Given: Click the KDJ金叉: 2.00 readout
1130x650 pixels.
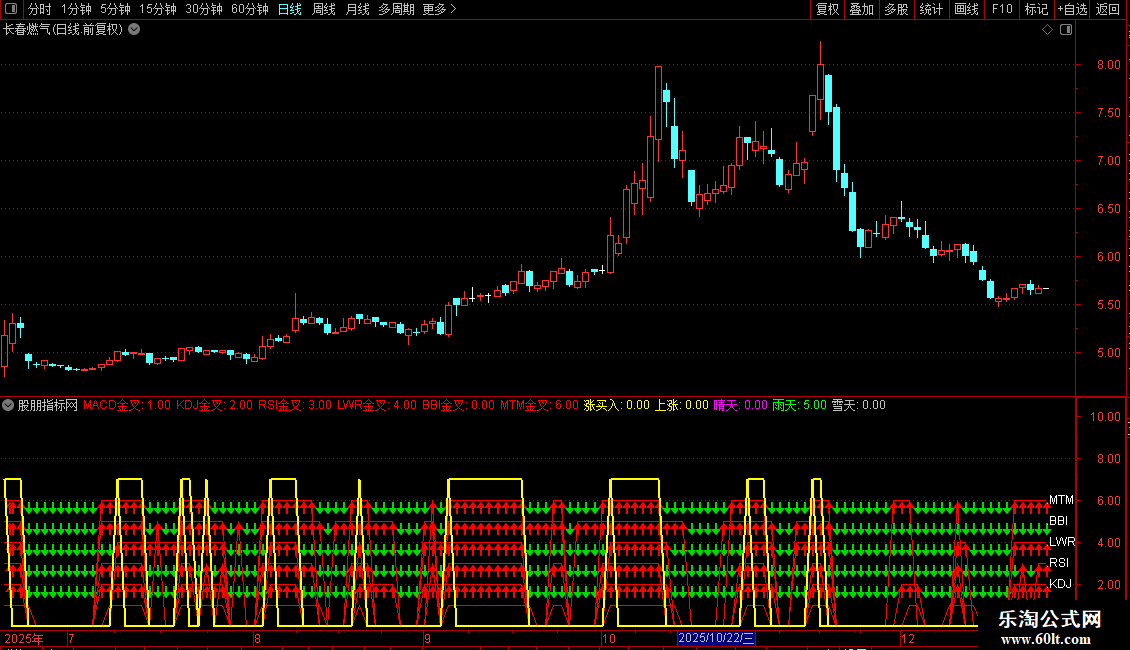Looking at the screenshot, I should click(215, 405).
